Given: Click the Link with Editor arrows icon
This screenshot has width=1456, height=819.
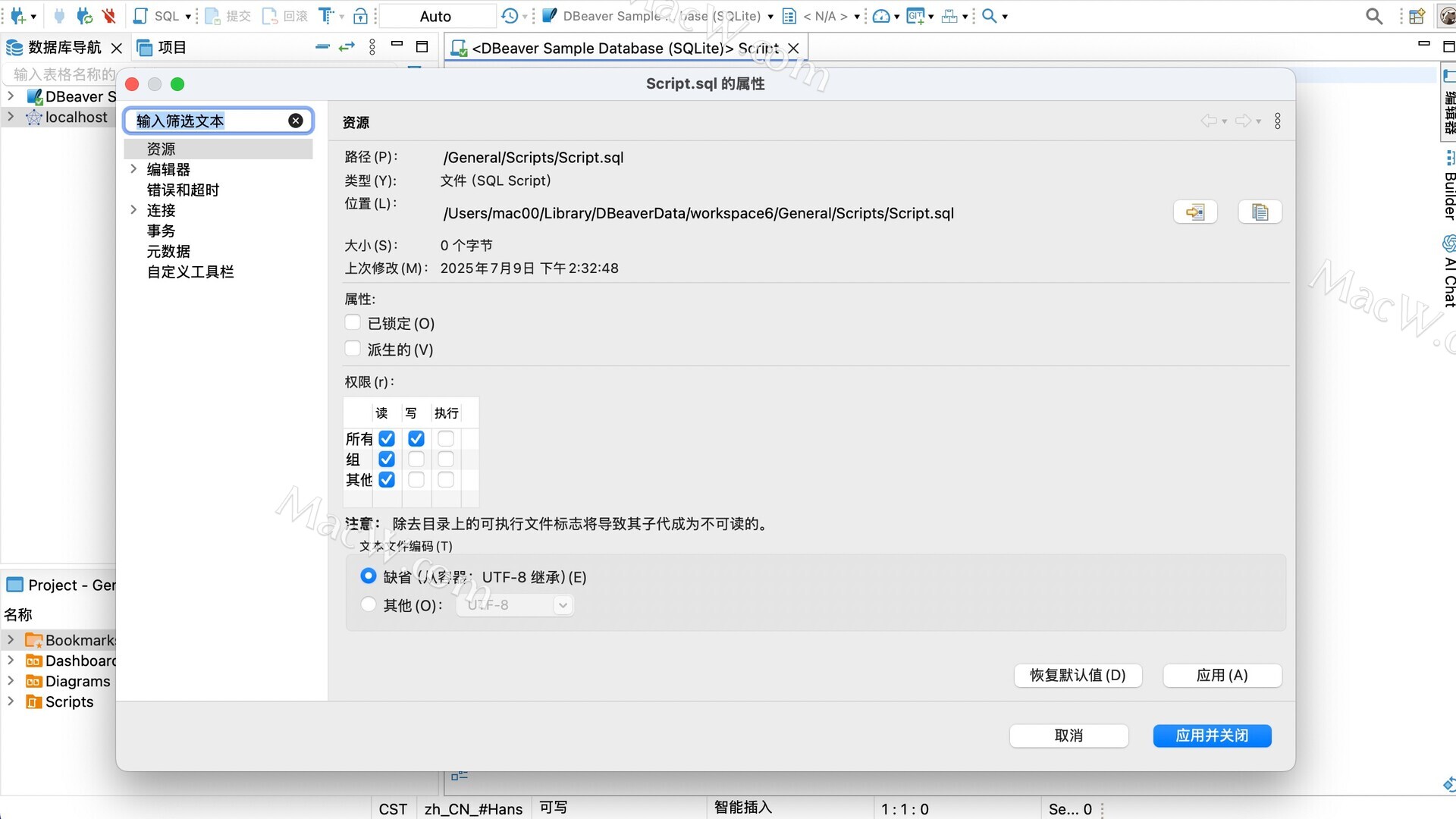Looking at the screenshot, I should [347, 47].
